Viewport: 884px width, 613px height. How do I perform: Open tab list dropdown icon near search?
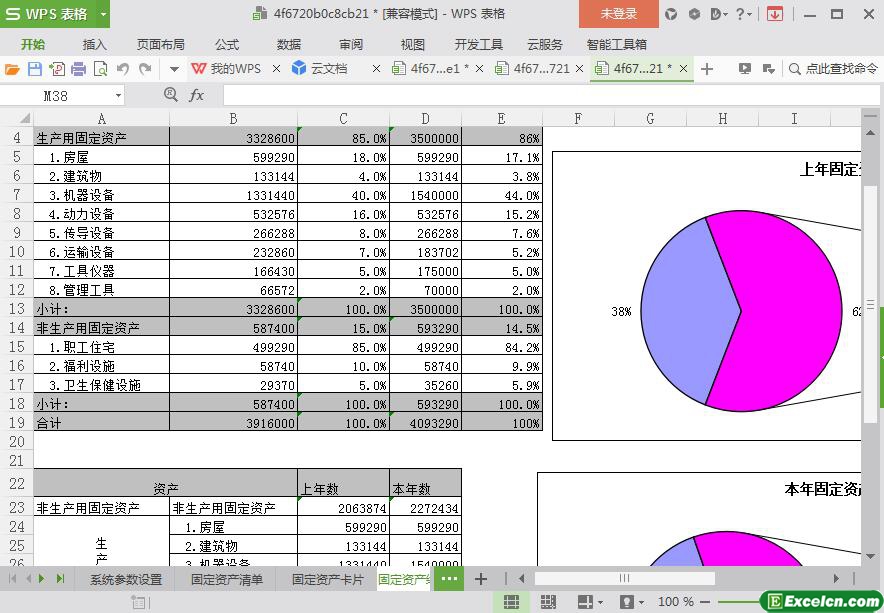(x=768, y=69)
